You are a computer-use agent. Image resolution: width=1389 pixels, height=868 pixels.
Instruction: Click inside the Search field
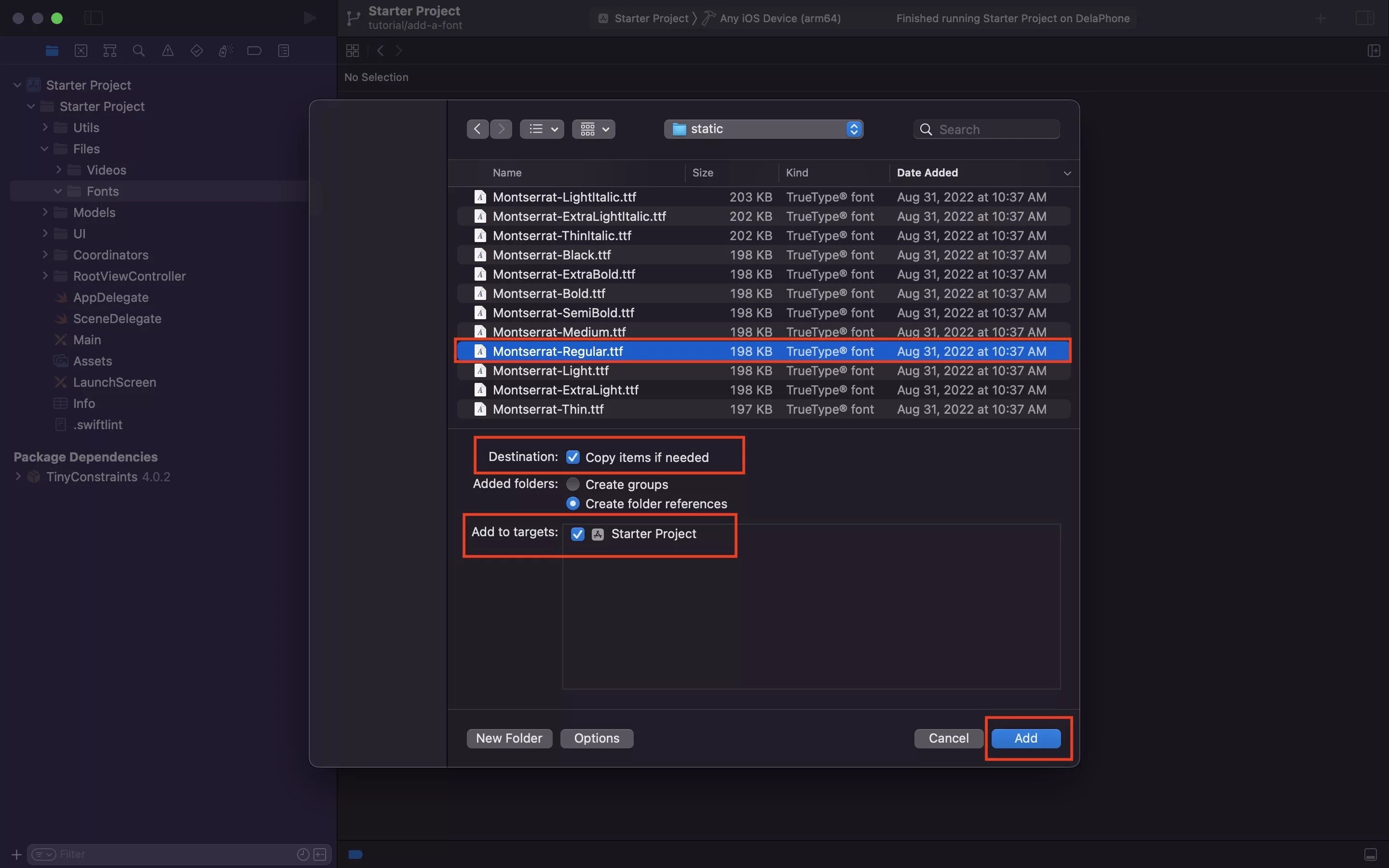pyautogui.click(x=986, y=129)
